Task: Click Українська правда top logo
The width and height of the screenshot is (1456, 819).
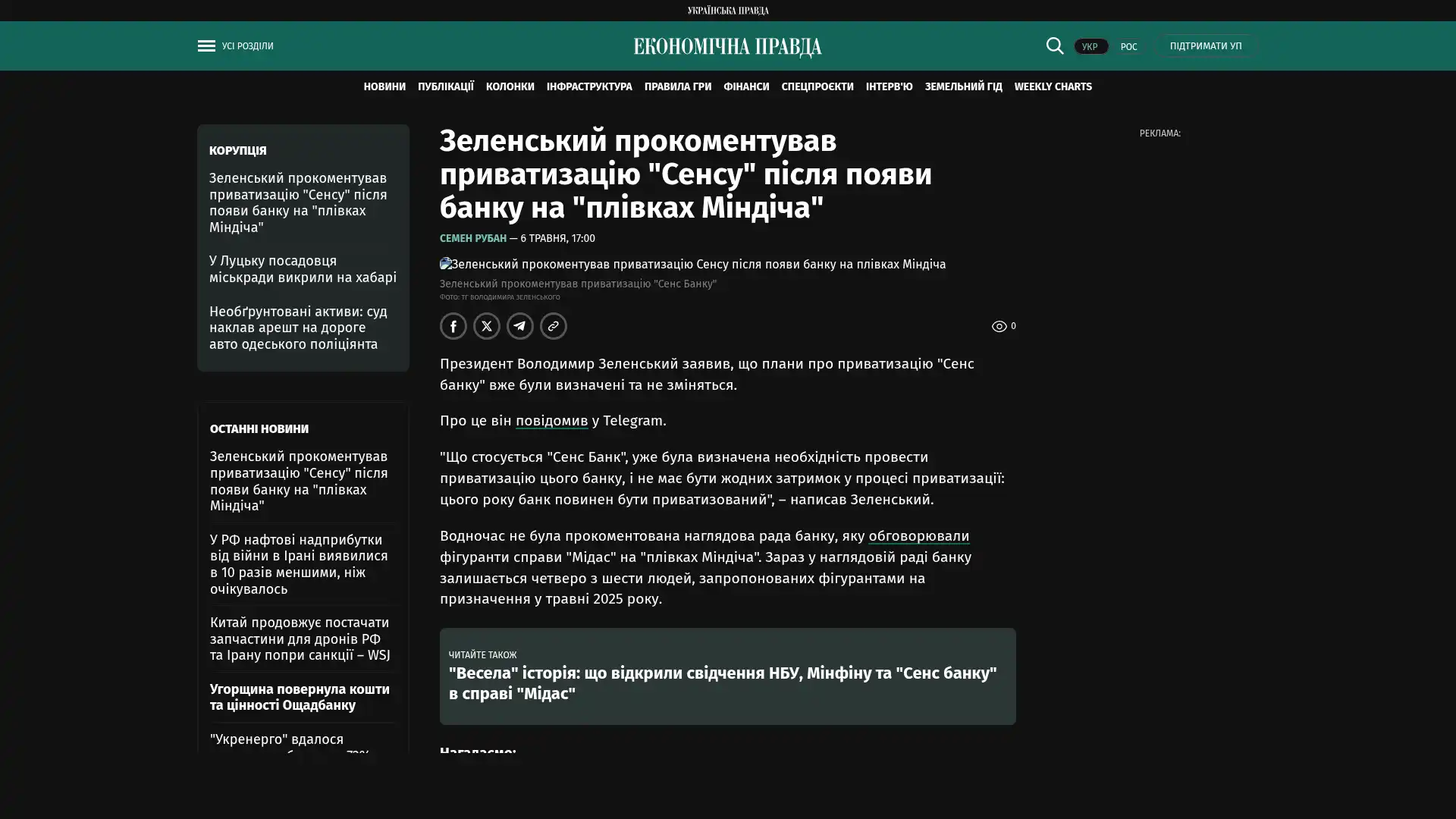Action: (727, 10)
